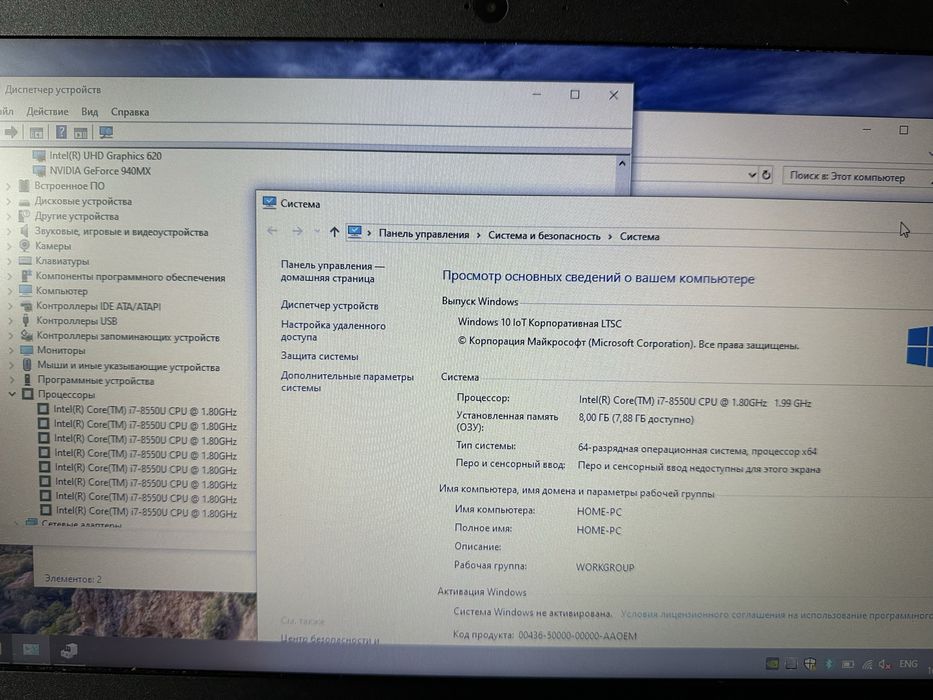
Task: Click the Wi-Fi network tray icon
Action: pyautogui.click(x=867, y=664)
